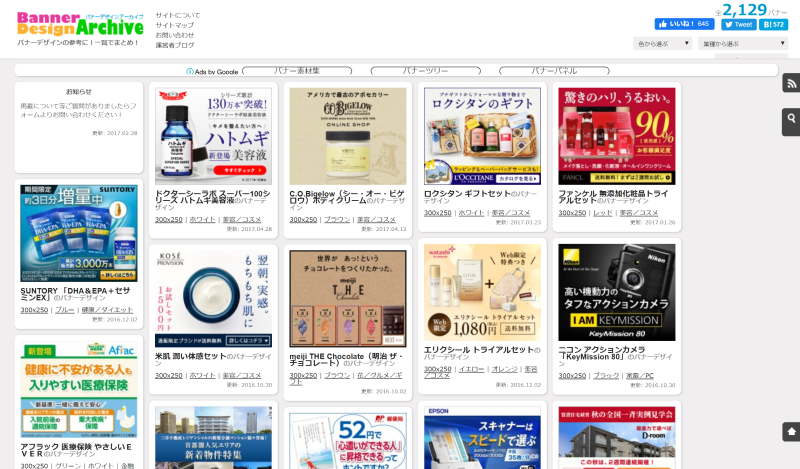Screen dimensions: 800x469
Task: Click the Ads by Google info icon
Action: [190, 72]
